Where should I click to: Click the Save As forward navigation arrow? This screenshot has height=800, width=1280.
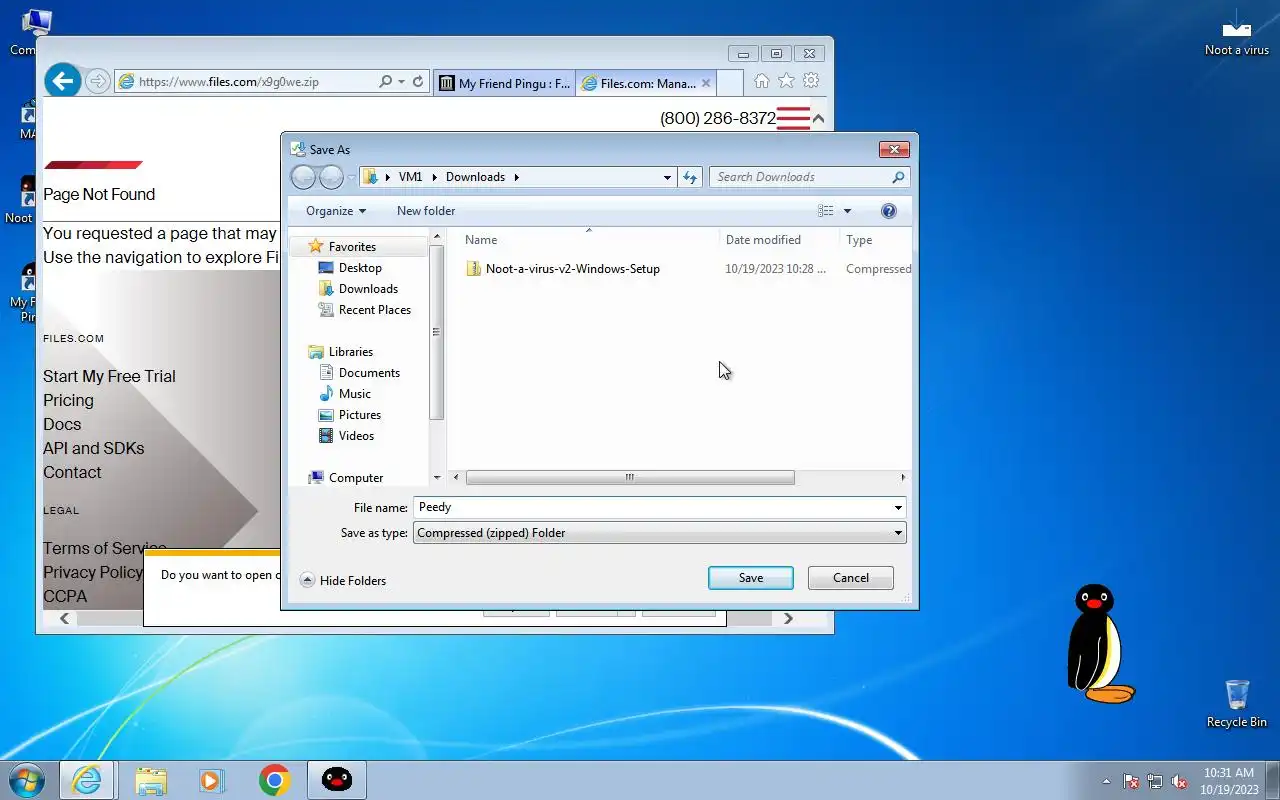coord(331,177)
